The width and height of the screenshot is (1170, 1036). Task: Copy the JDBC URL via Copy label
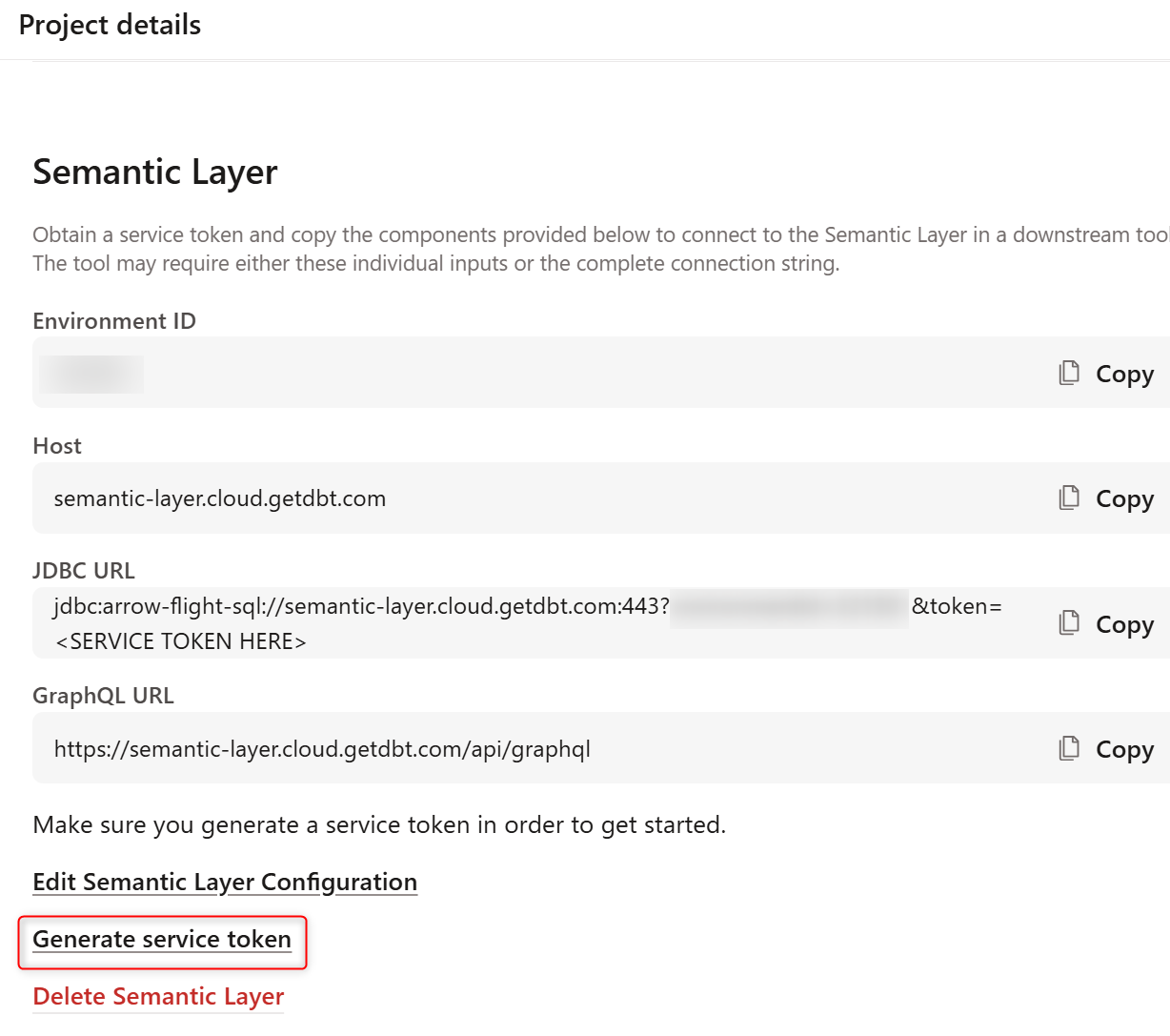click(1125, 624)
